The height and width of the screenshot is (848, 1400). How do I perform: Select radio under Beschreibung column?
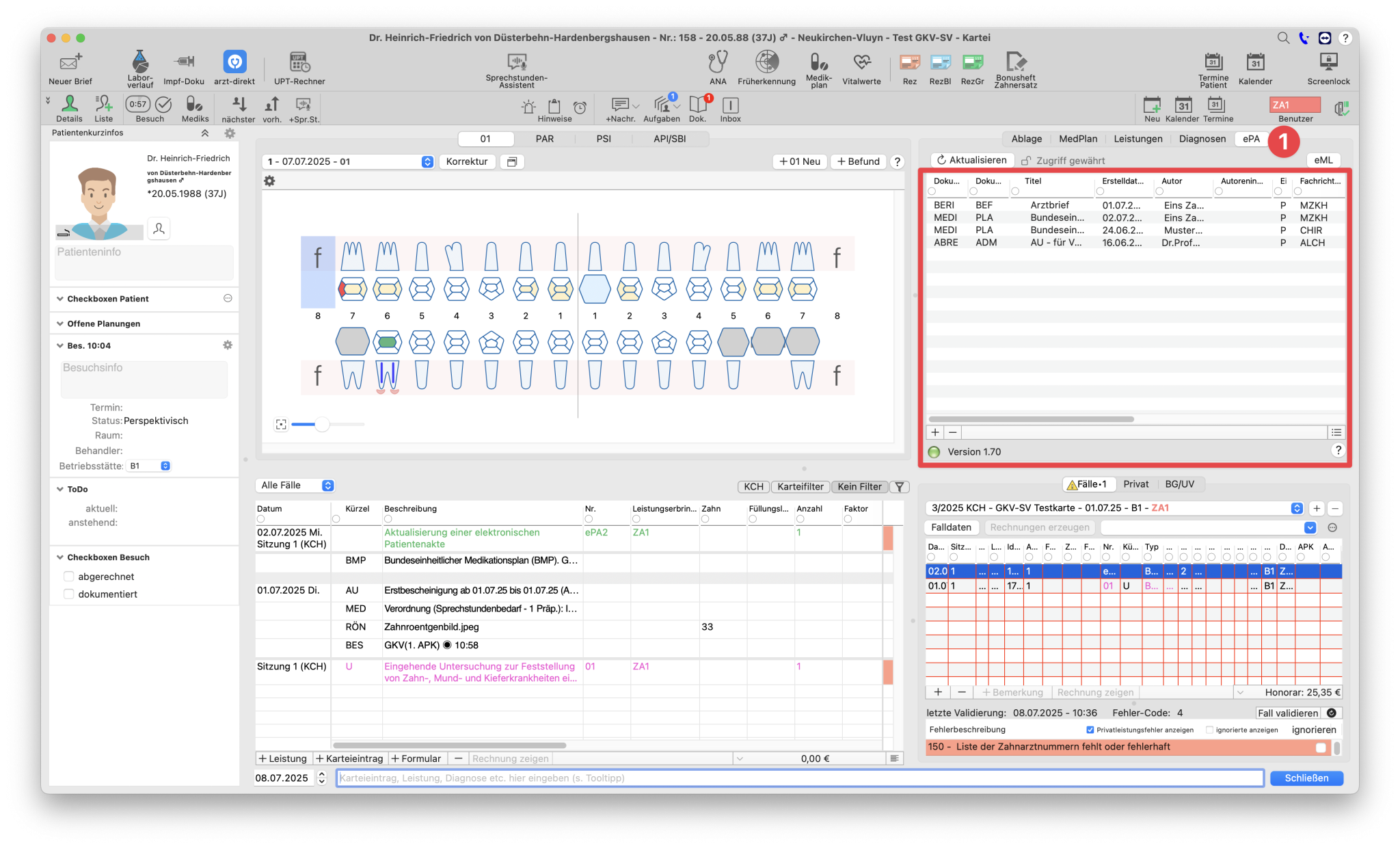coord(388,519)
